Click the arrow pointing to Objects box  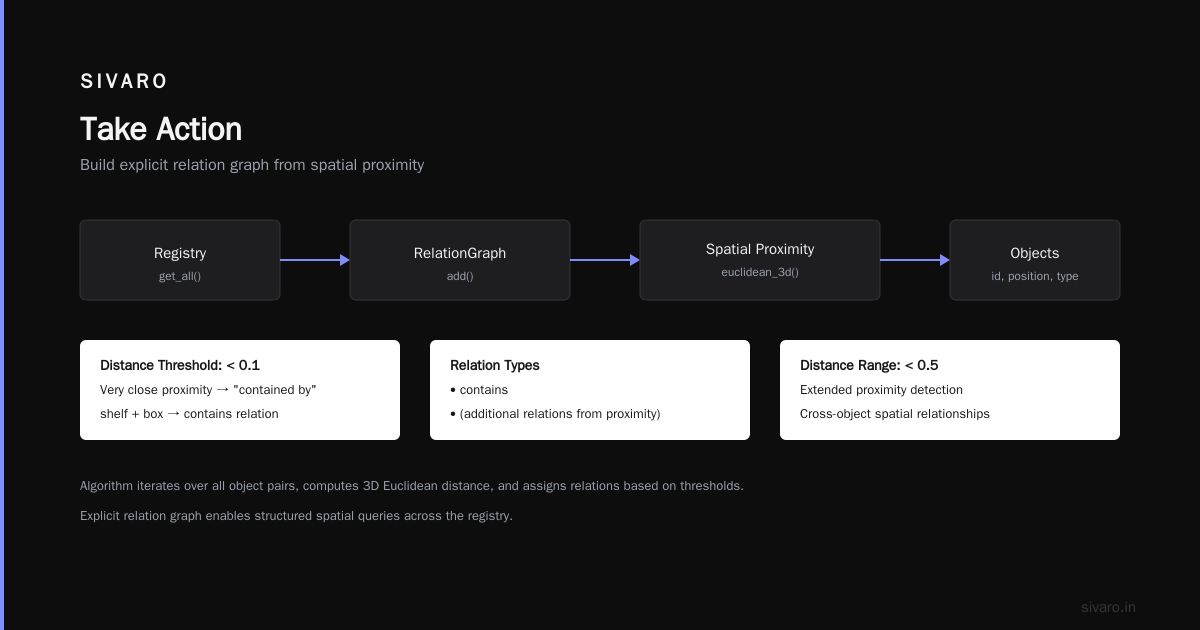click(x=915, y=260)
